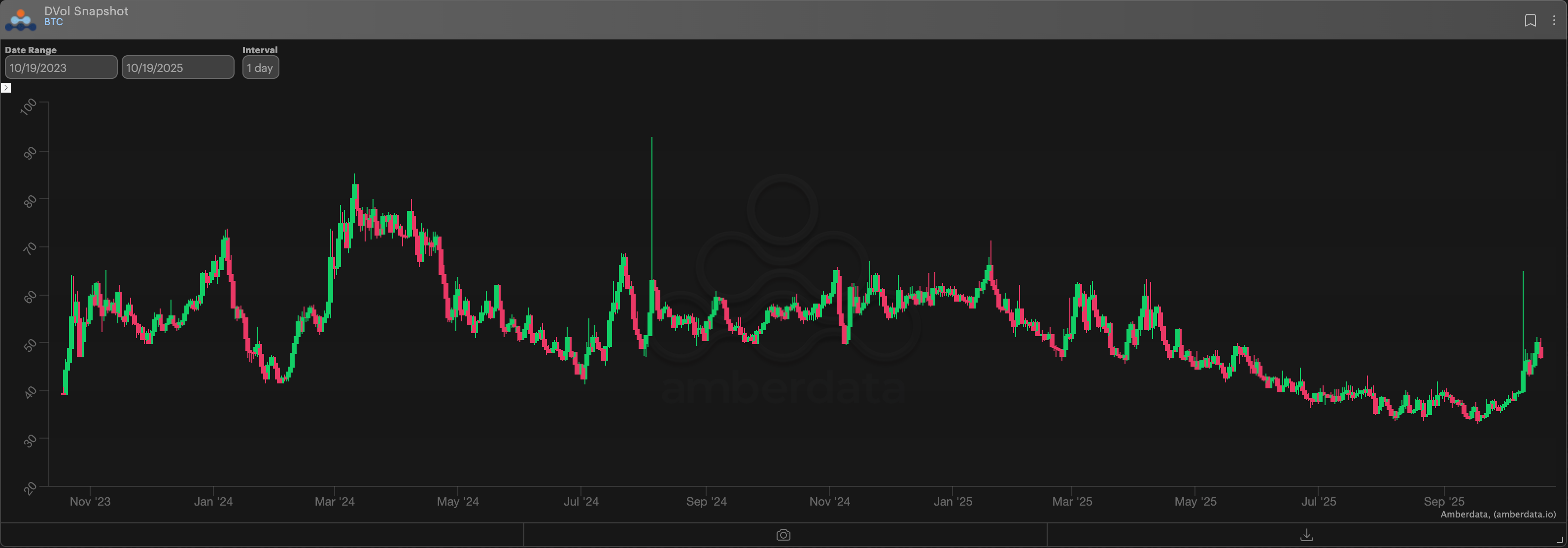
Task: Click the Sep '25 x-axis label
Action: click(1444, 502)
